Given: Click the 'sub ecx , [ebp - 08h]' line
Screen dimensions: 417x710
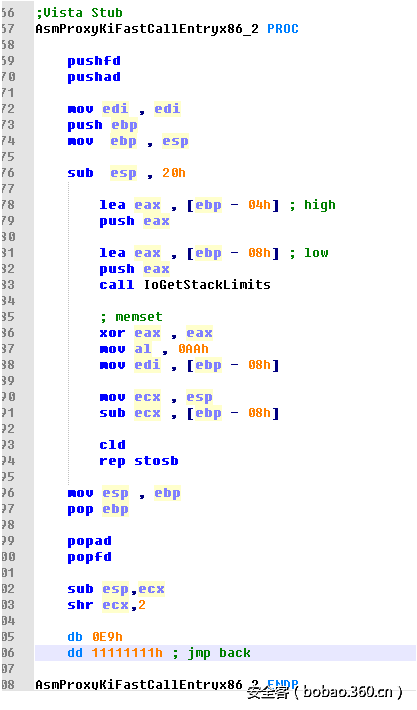Looking at the screenshot, I should 189,413.
